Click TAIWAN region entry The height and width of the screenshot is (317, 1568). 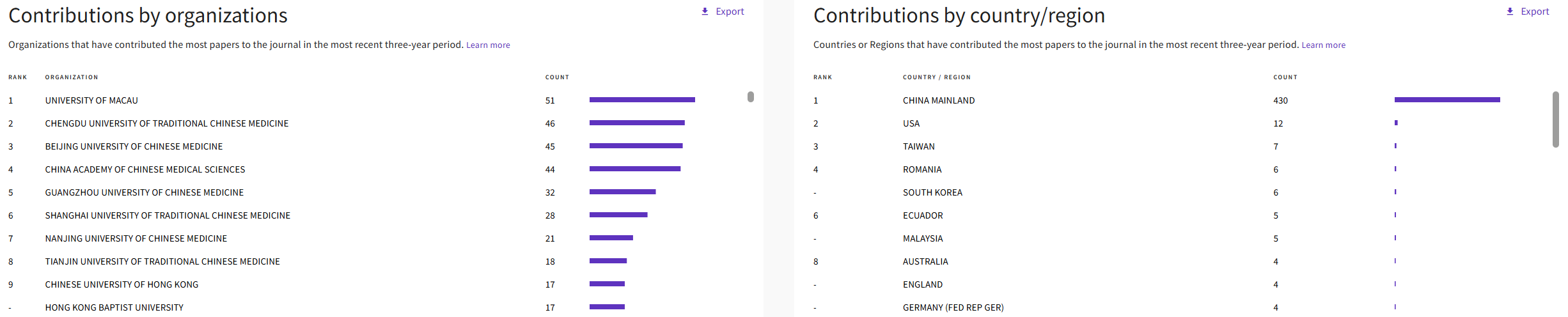click(x=919, y=146)
